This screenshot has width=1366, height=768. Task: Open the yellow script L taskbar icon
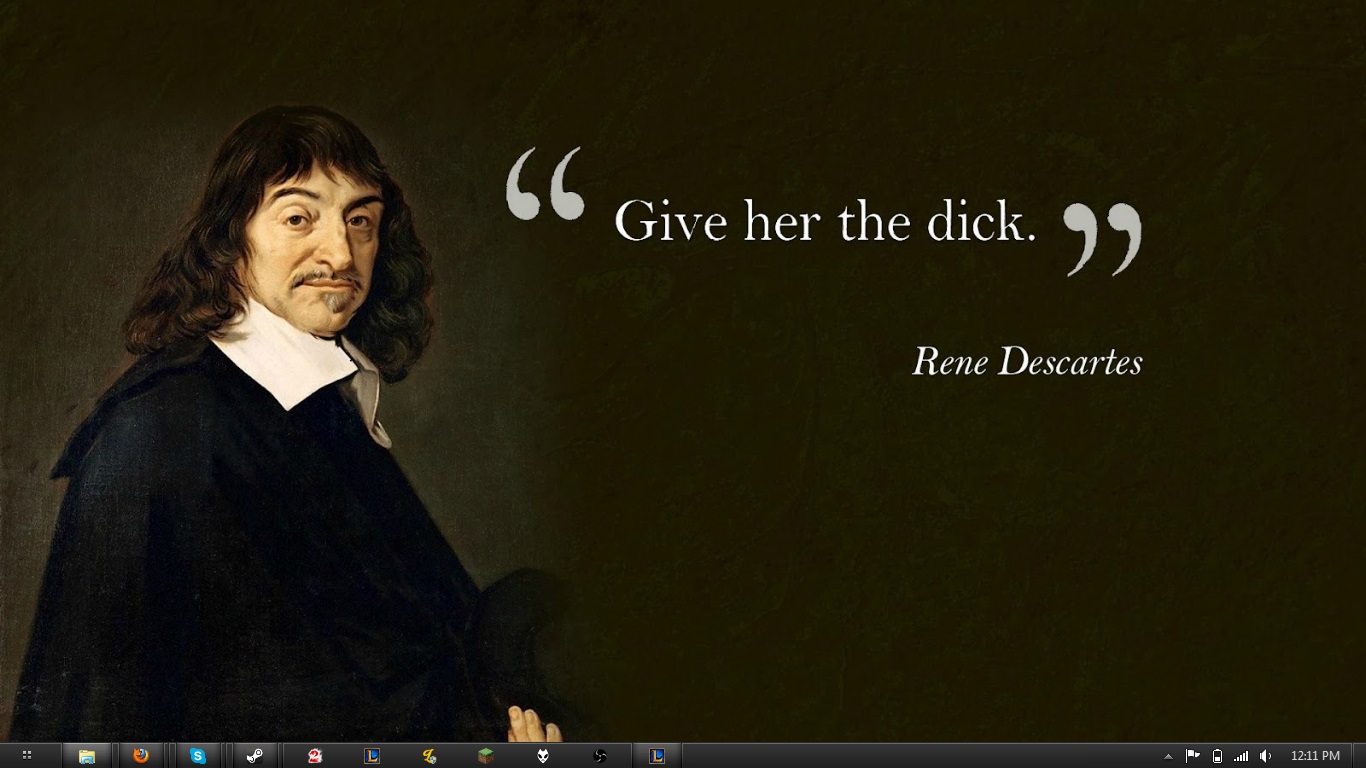429,756
